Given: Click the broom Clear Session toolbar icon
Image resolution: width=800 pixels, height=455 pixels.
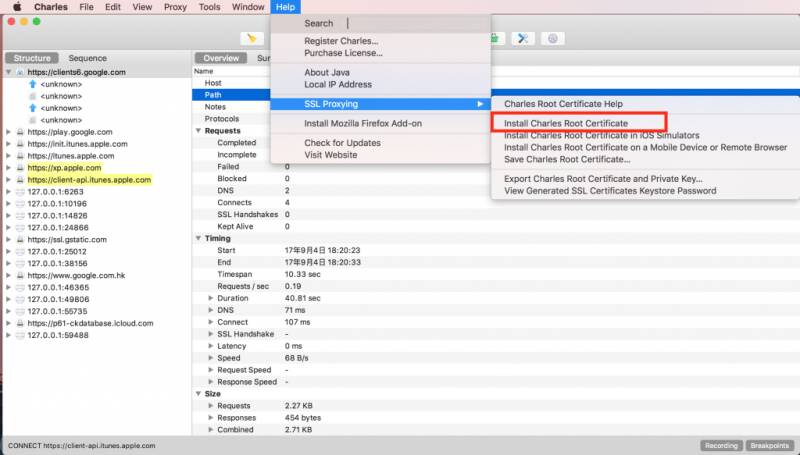Looking at the screenshot, I should [x=252, y=39].
